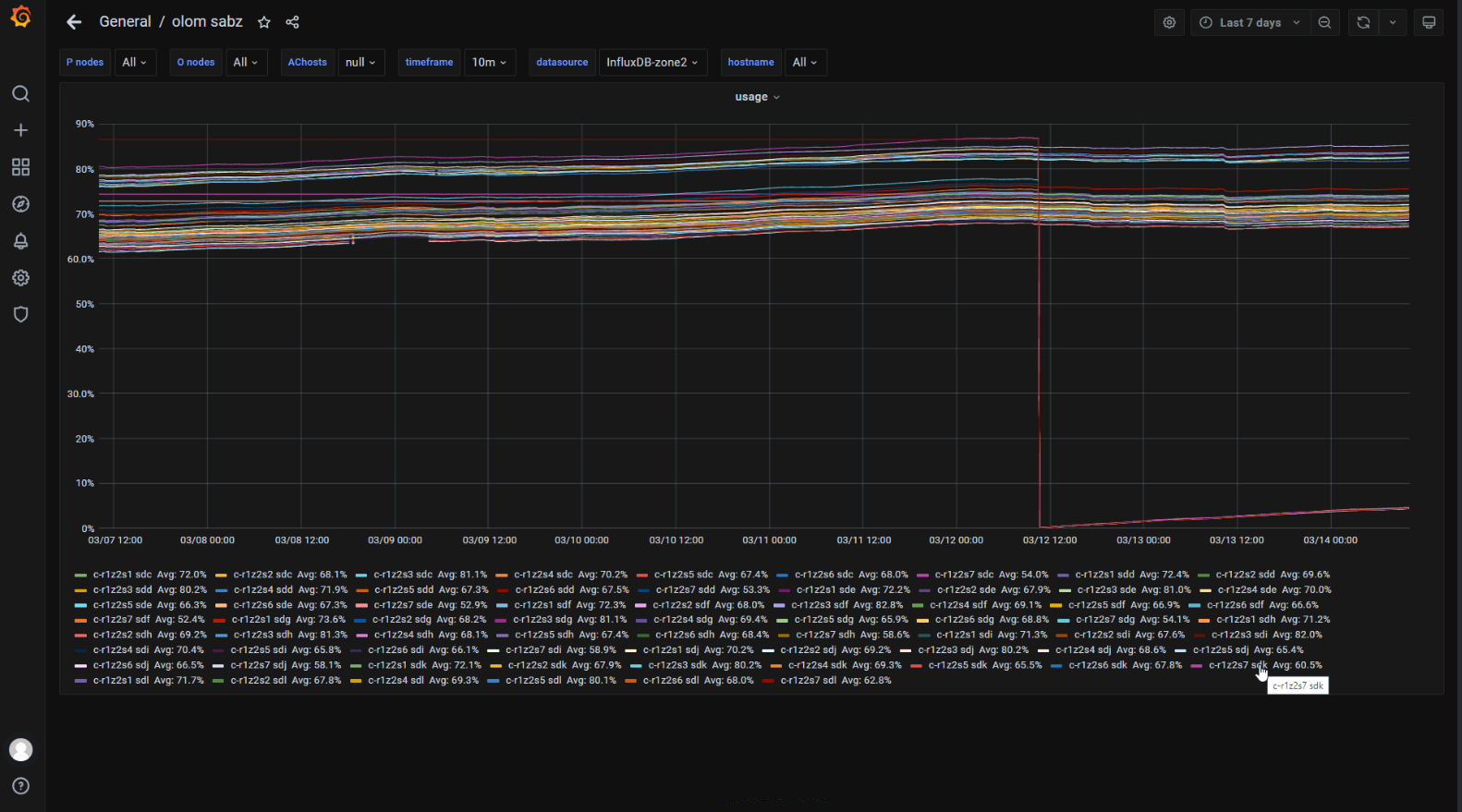This screenshot has width=1462, height=812.
Task: Click the back arrow button
Action: [x=74, y=22]
